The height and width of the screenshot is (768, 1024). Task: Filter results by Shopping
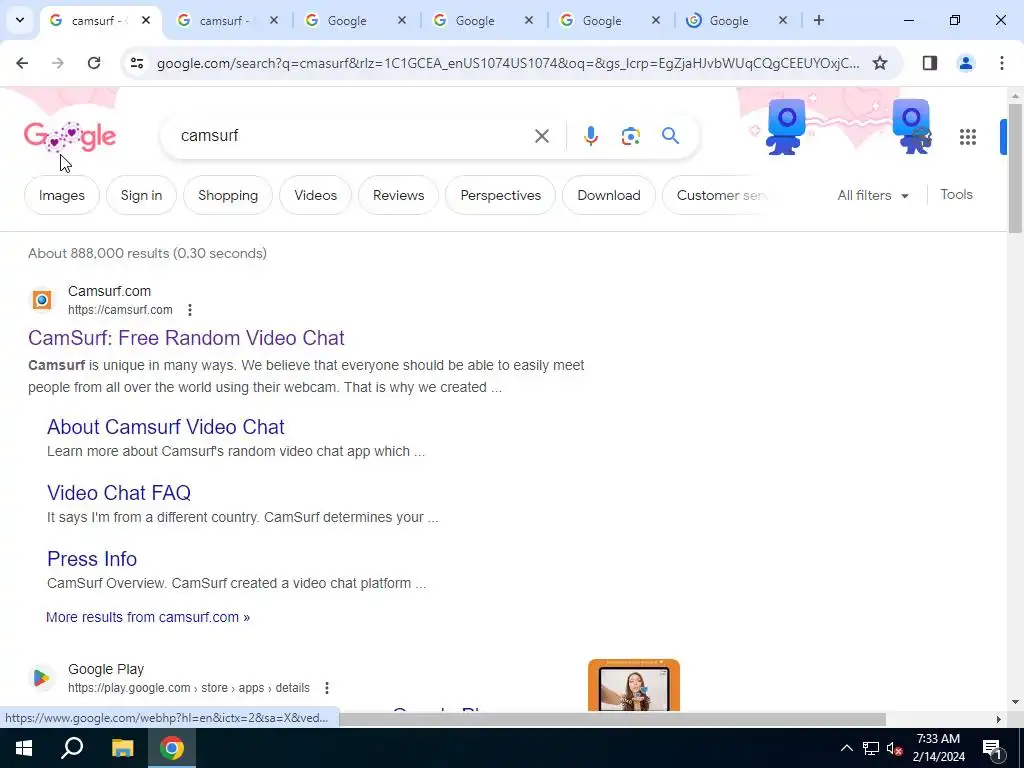pos(228,195)
